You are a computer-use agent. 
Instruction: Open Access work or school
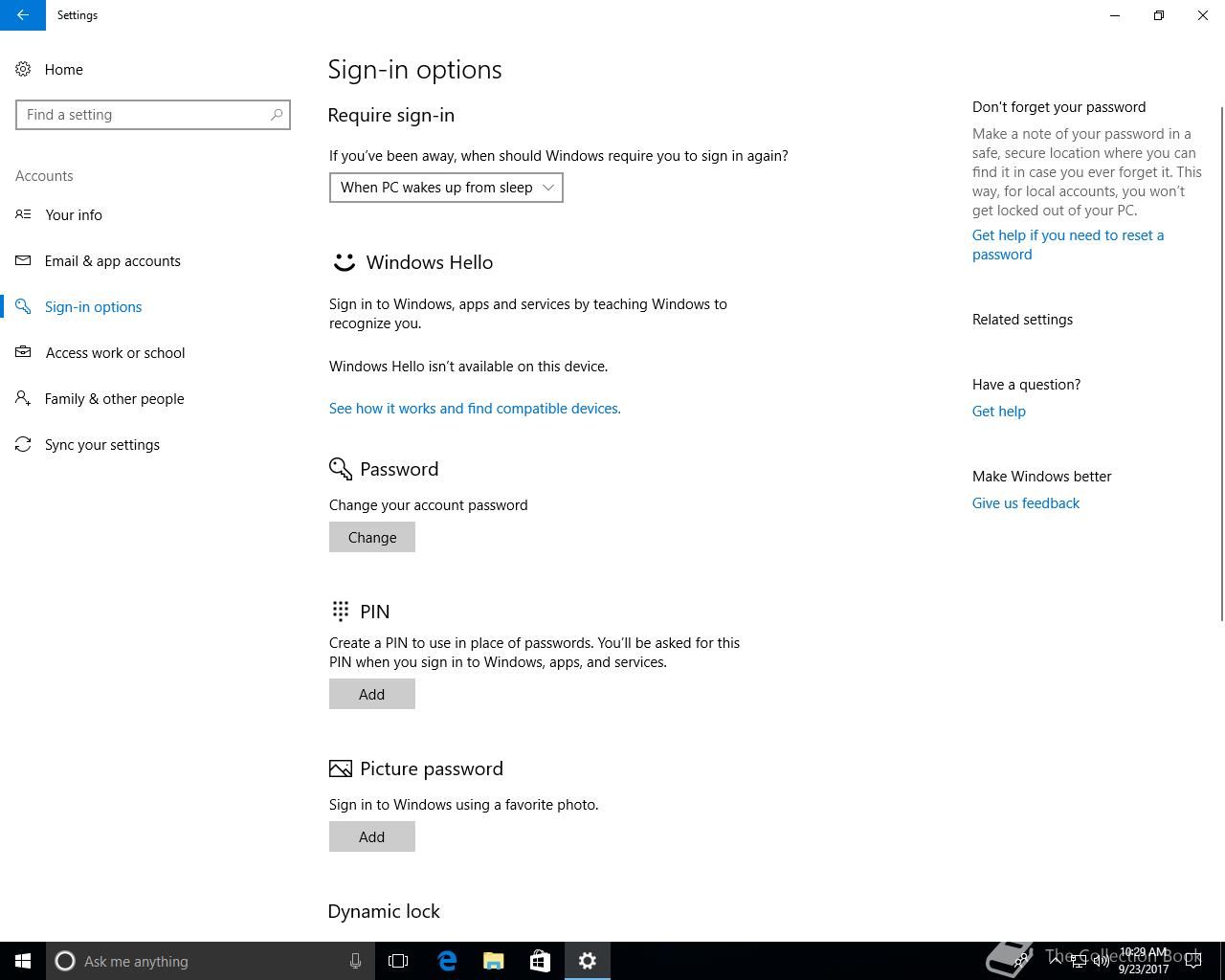tap(116, 352)
